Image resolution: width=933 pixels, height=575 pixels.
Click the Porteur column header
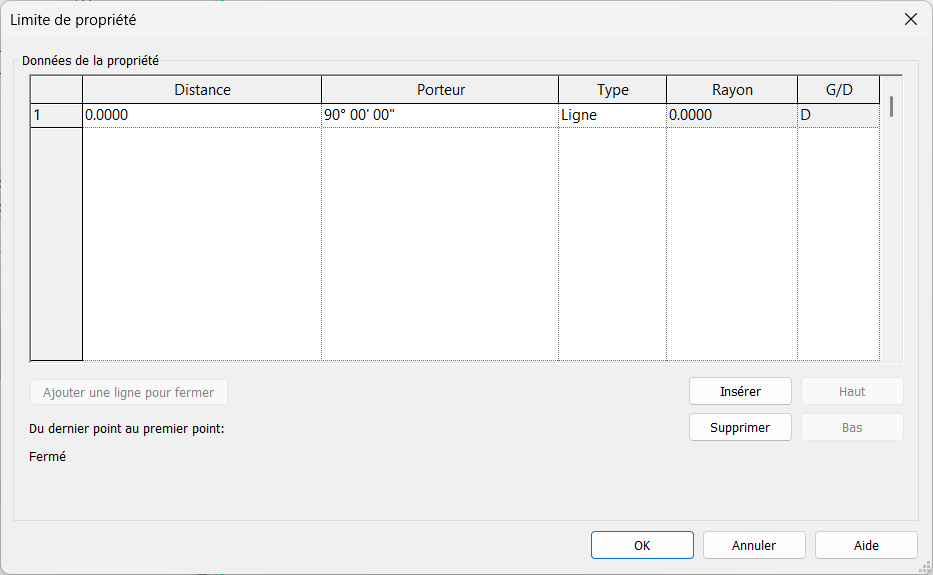pyautogui.click(x=440, y=90)
